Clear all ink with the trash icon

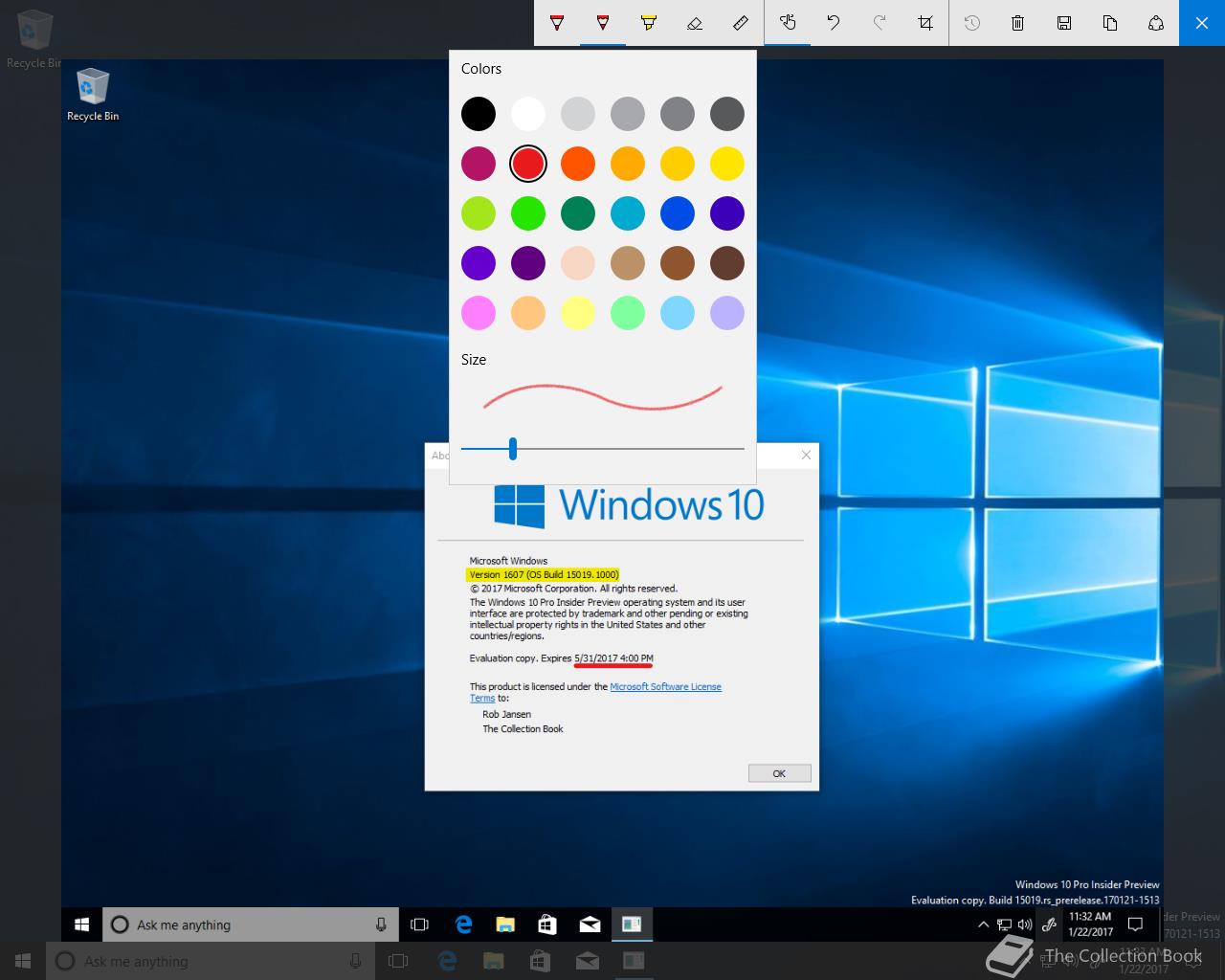(1018, 23)
